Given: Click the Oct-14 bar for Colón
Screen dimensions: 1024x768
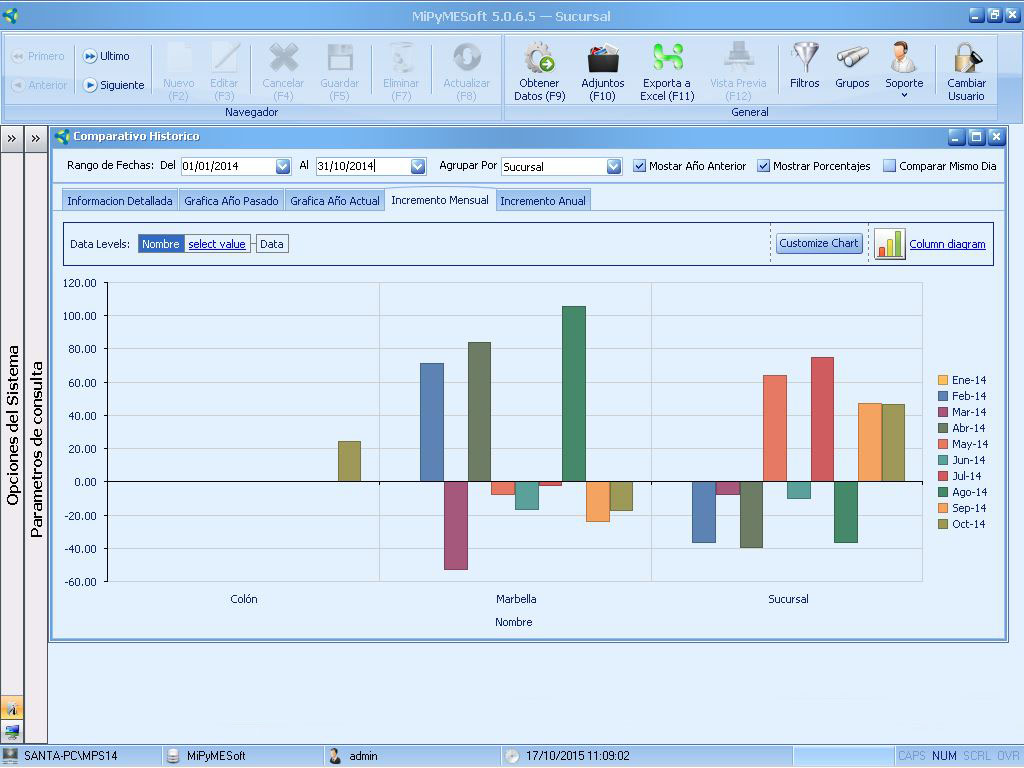Looking at the screenshot, I should pyautogui.click(x=349, y=462).
